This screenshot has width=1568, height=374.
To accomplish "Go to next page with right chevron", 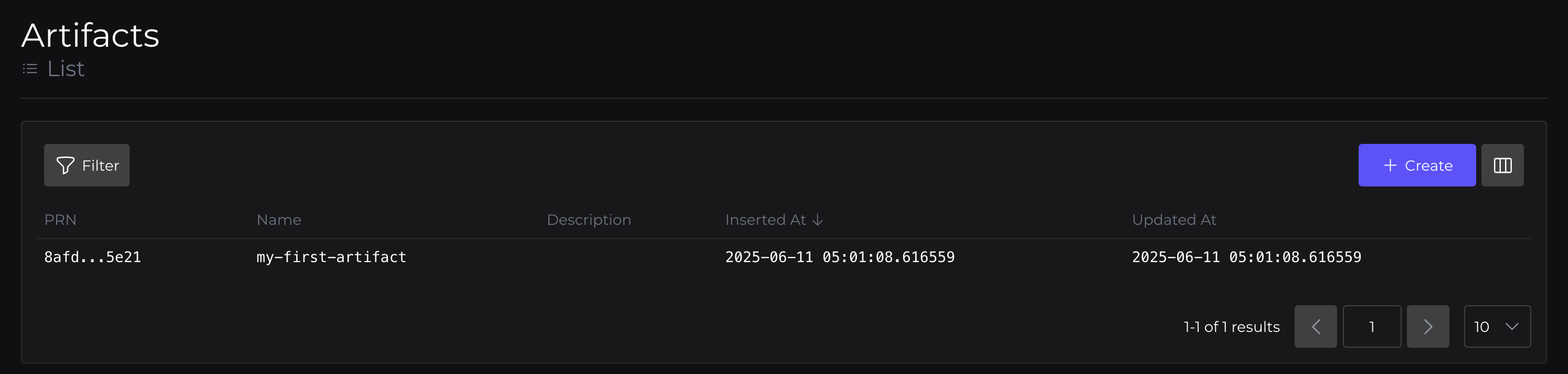I will pos(1427,327).
